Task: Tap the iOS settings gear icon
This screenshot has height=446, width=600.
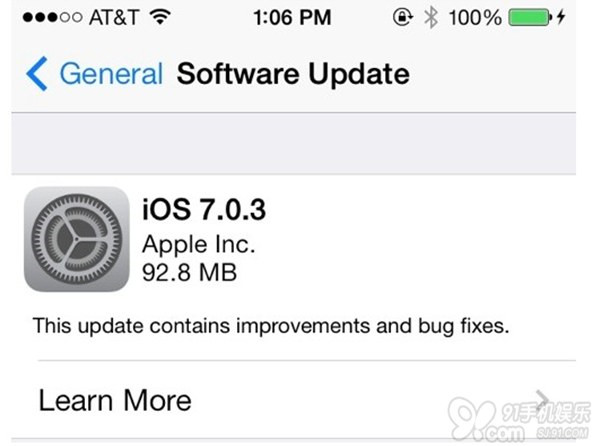Action: coord(77,239)
